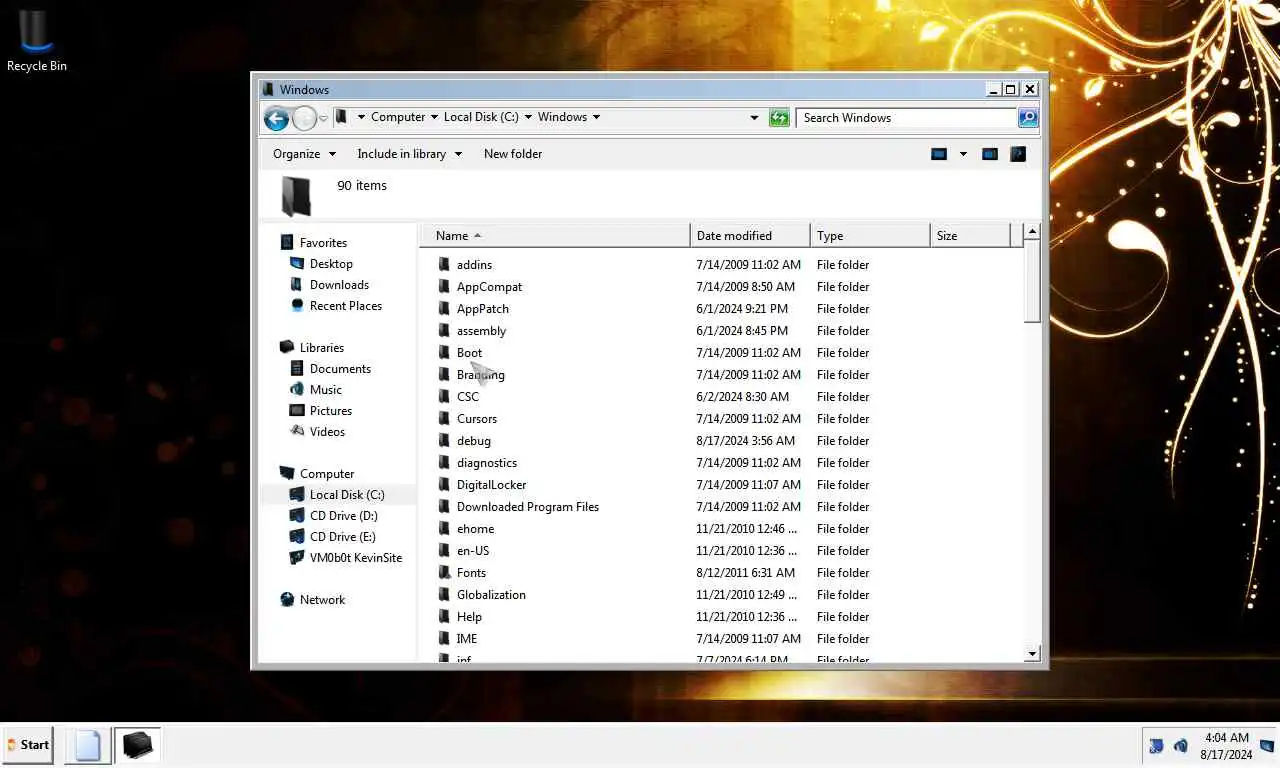Viewport: 1280px width, 768px height.
Task: Expand the views options dropdown arrow
Action: click(963, 154)
